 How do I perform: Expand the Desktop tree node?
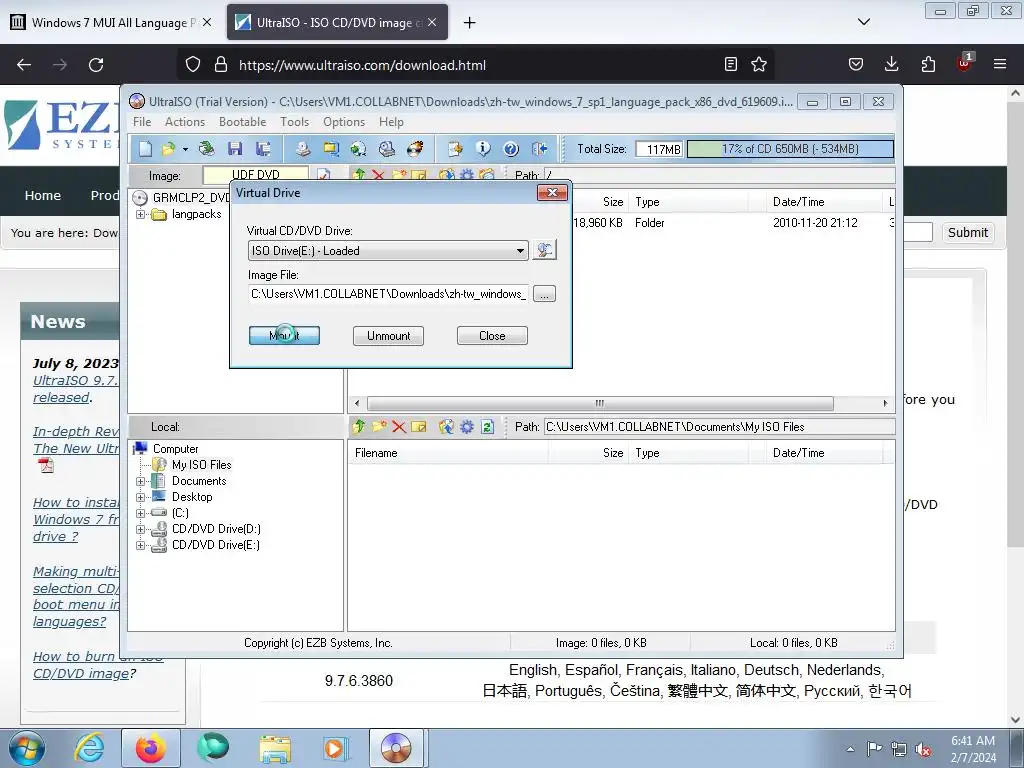click(x=140, y=497)
